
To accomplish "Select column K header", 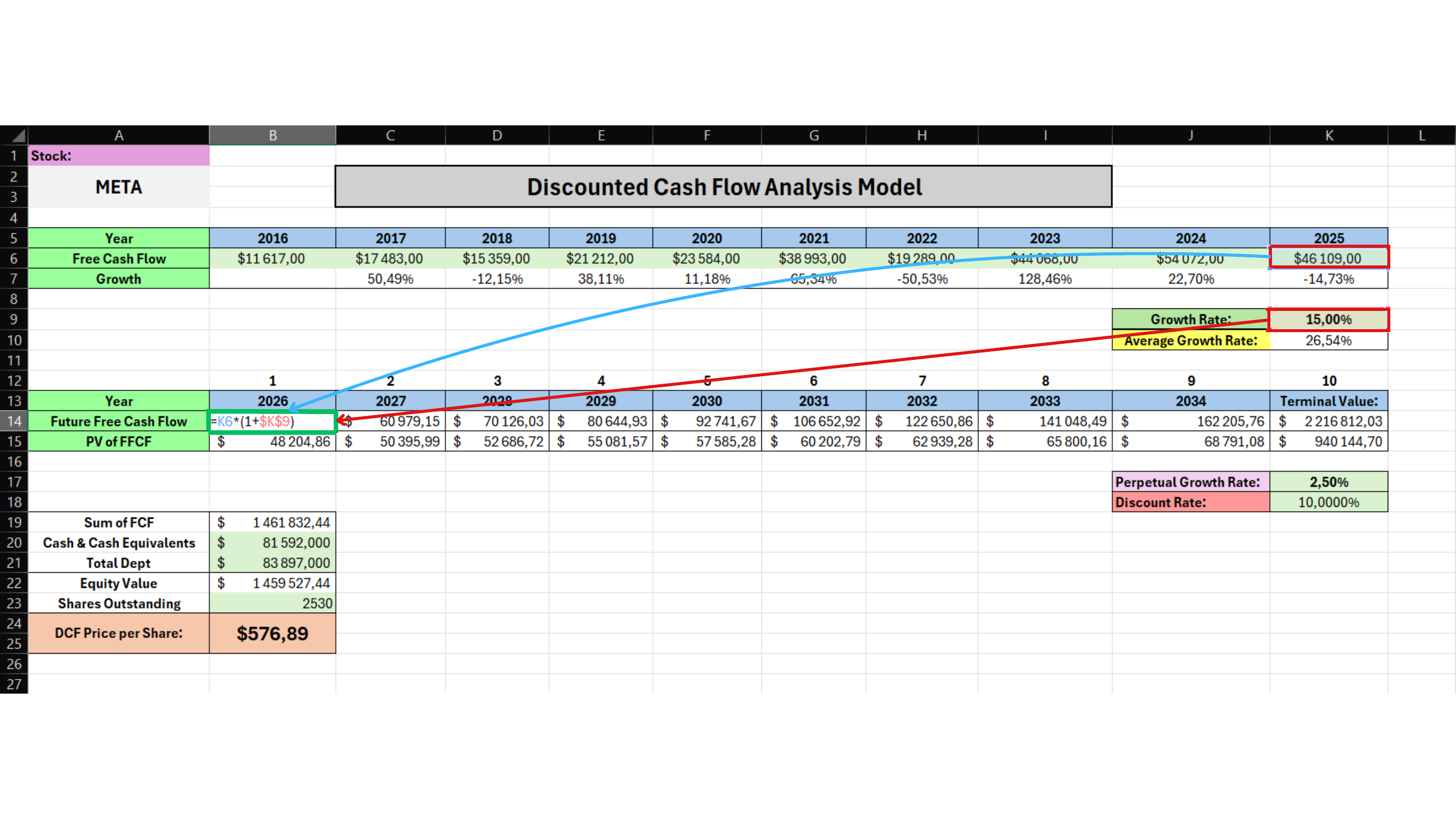I will click(1329, 135).
